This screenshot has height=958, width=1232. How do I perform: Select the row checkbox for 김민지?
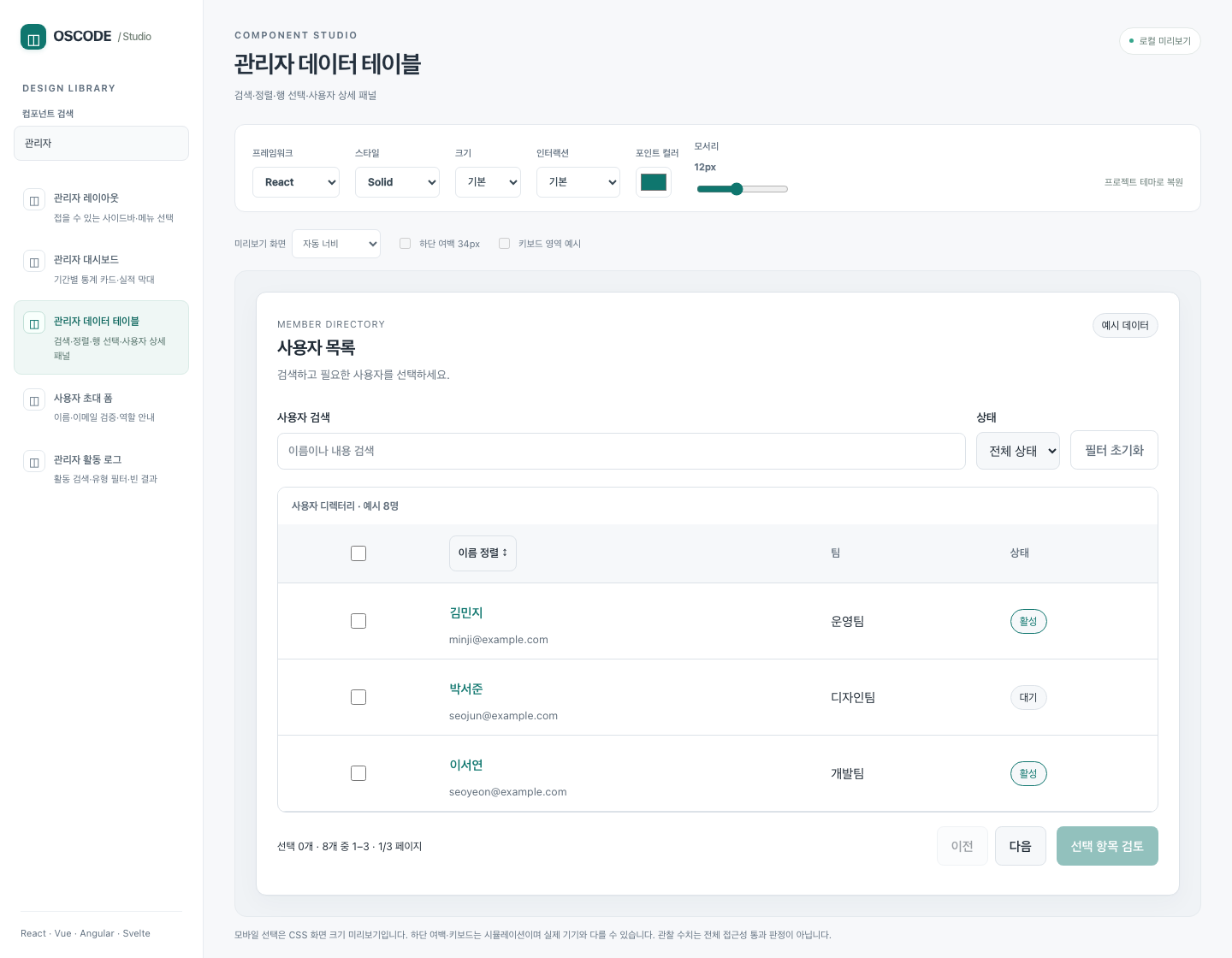click(358, 621)
